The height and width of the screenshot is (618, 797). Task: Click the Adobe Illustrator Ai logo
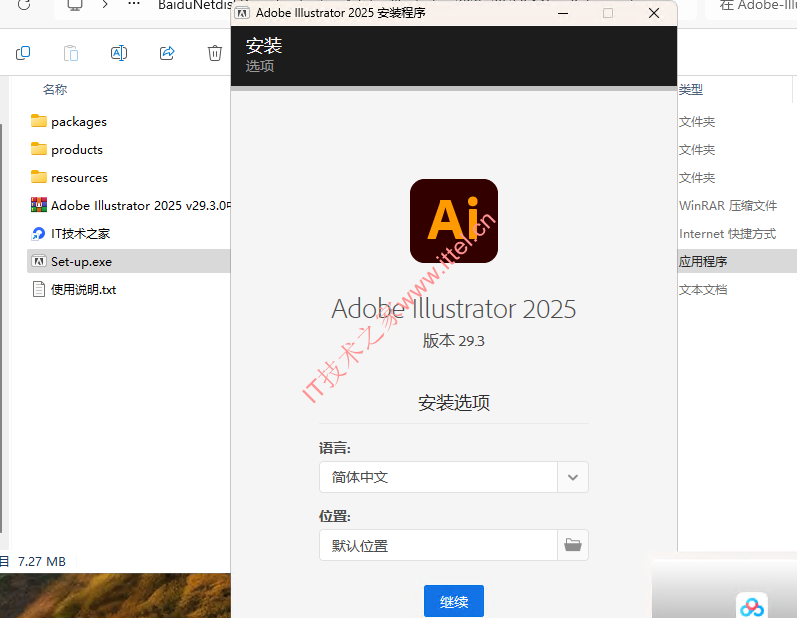[x=454, y=221]
